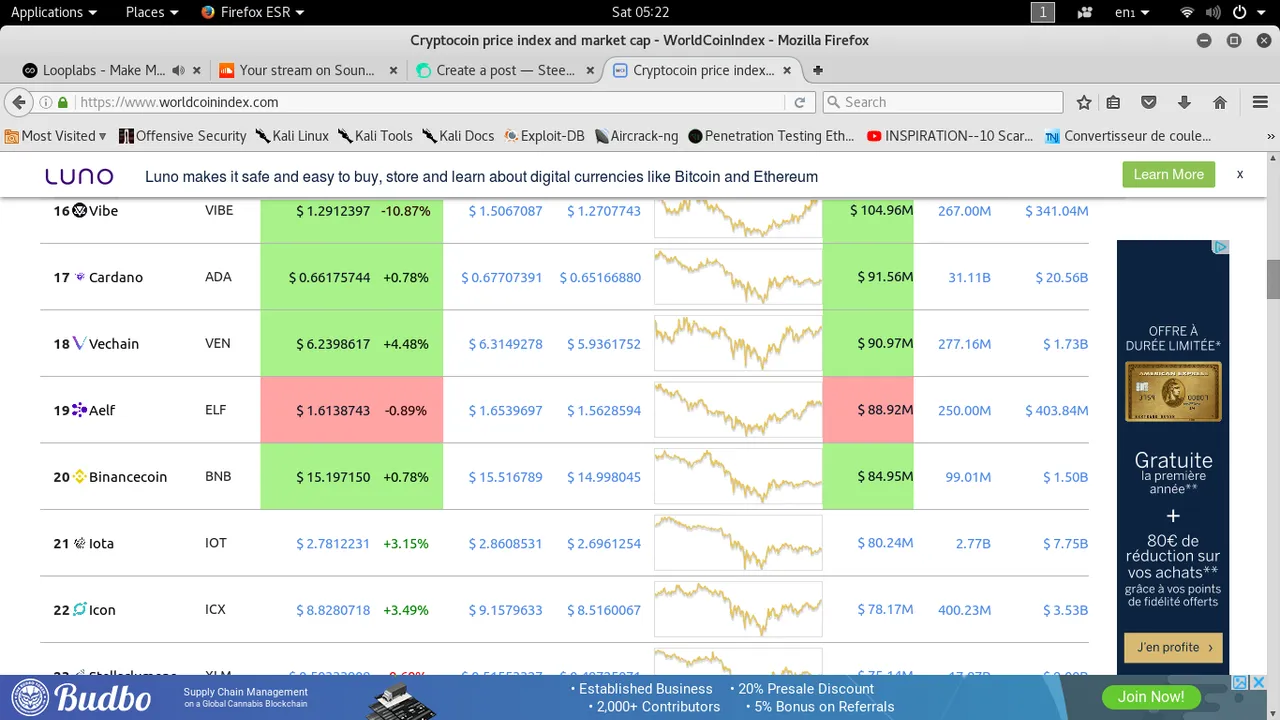Screen dimensions: 1280x720
Task: Click J'en profite button on the Amex ad
Action: (1173, 647)
